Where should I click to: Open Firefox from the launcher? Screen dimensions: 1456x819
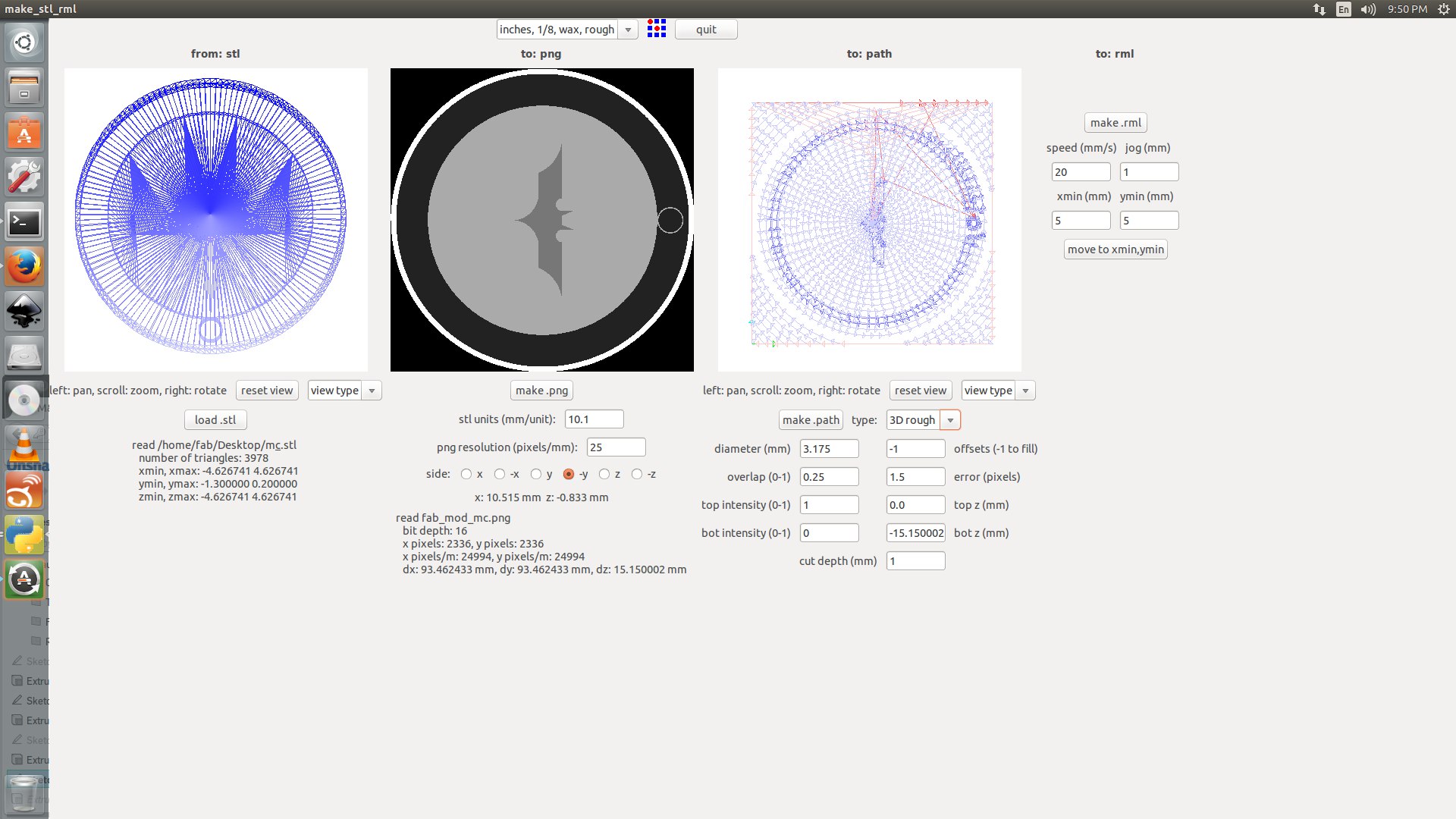[24, 266]
